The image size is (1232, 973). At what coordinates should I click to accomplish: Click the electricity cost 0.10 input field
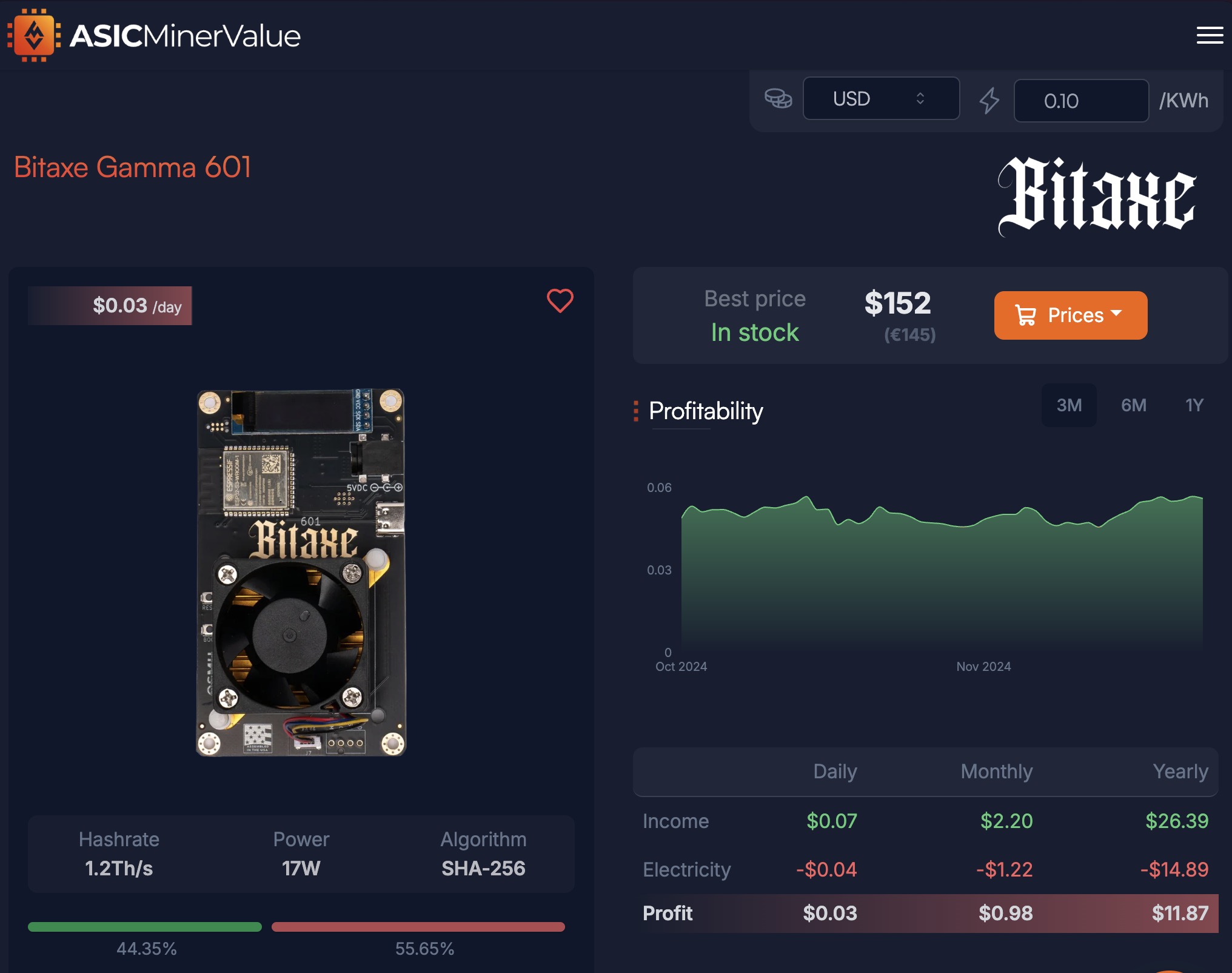(1081, 101)
